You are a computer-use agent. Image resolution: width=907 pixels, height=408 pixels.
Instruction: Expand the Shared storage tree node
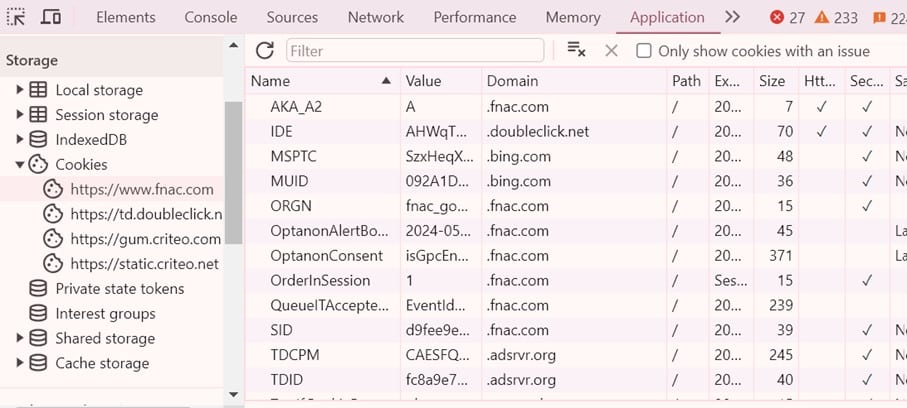[20, 338]
